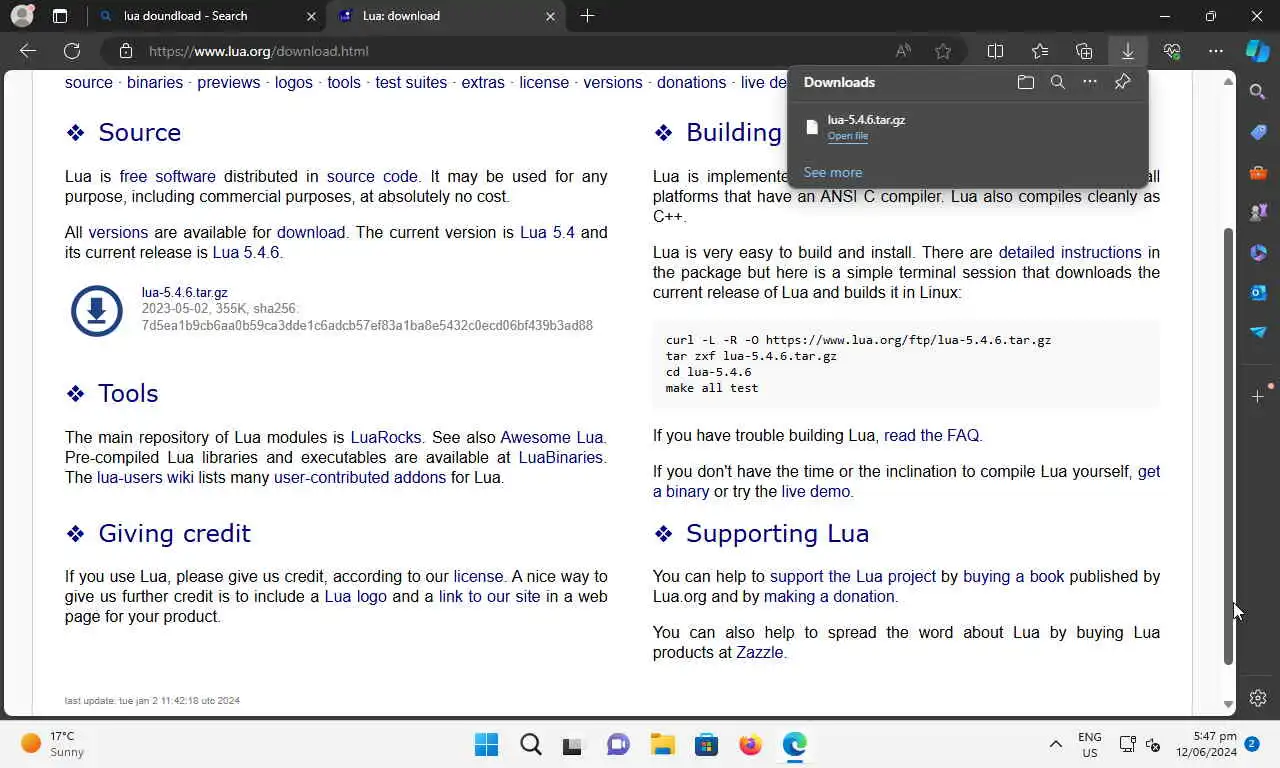
Task: Open the Awesome Lua link
Action: tap(552, 437)
